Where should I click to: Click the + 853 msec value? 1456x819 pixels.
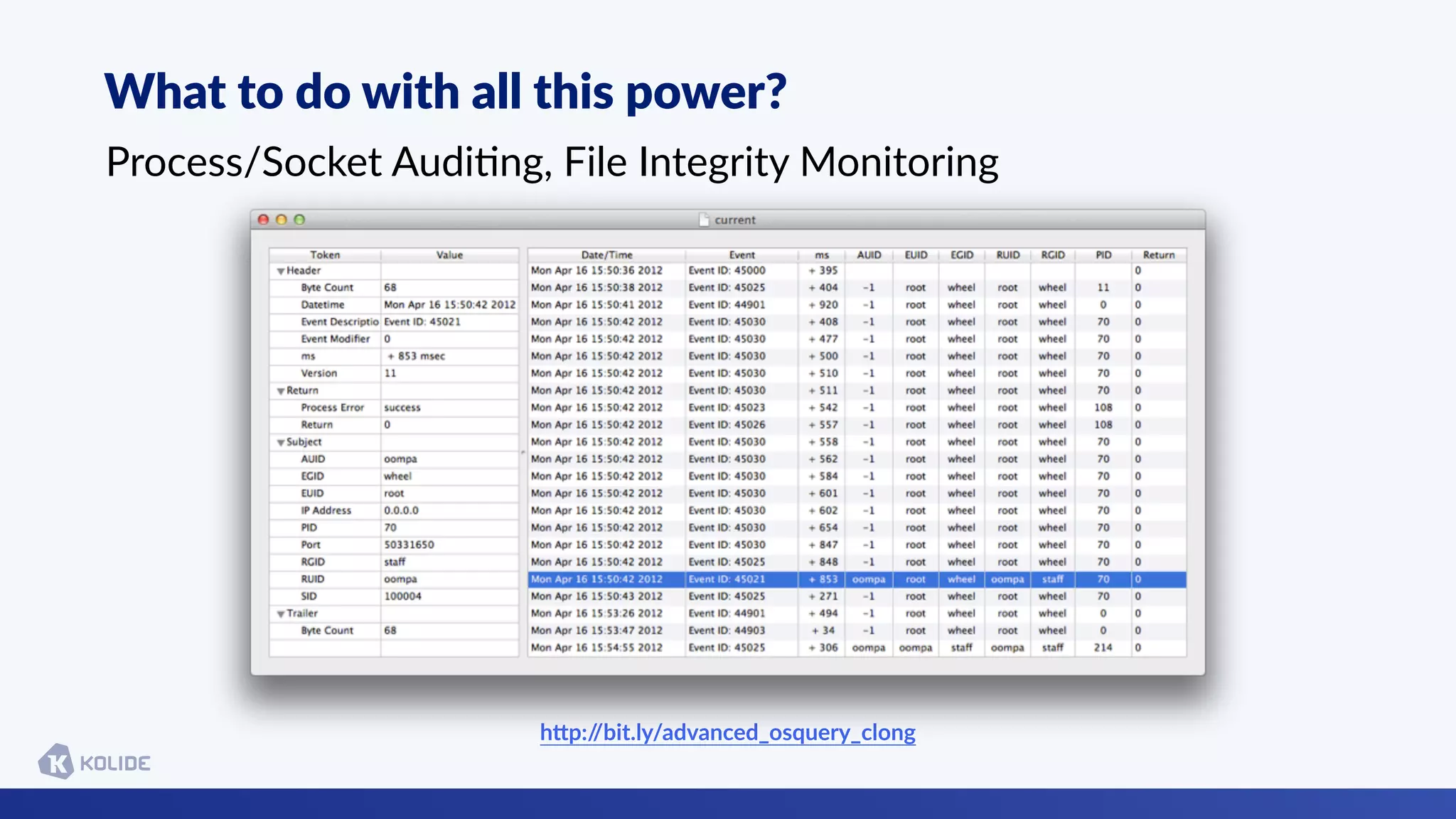pos(416,356)
